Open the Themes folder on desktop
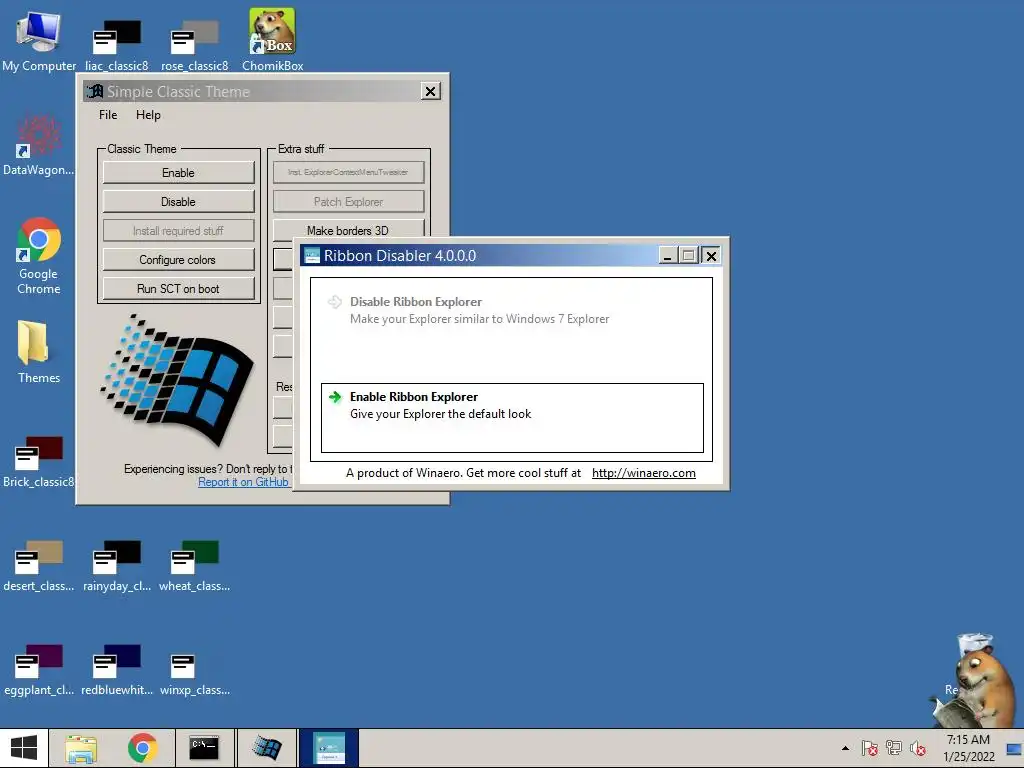 38,351
